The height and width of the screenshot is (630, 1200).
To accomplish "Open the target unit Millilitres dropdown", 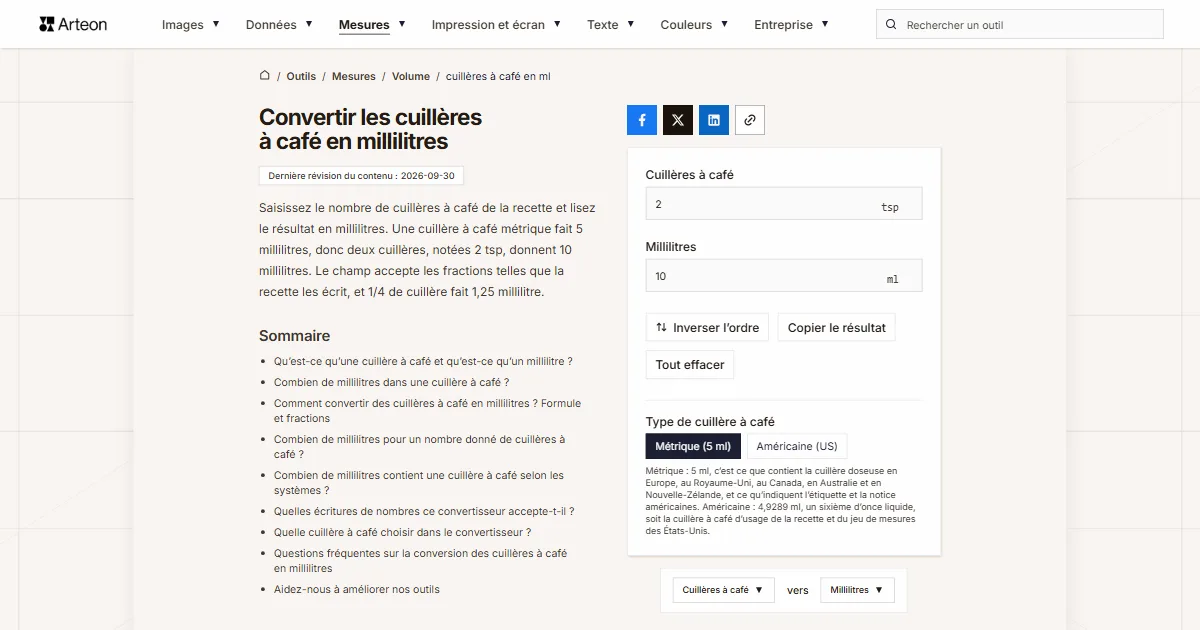I will 857,590.
